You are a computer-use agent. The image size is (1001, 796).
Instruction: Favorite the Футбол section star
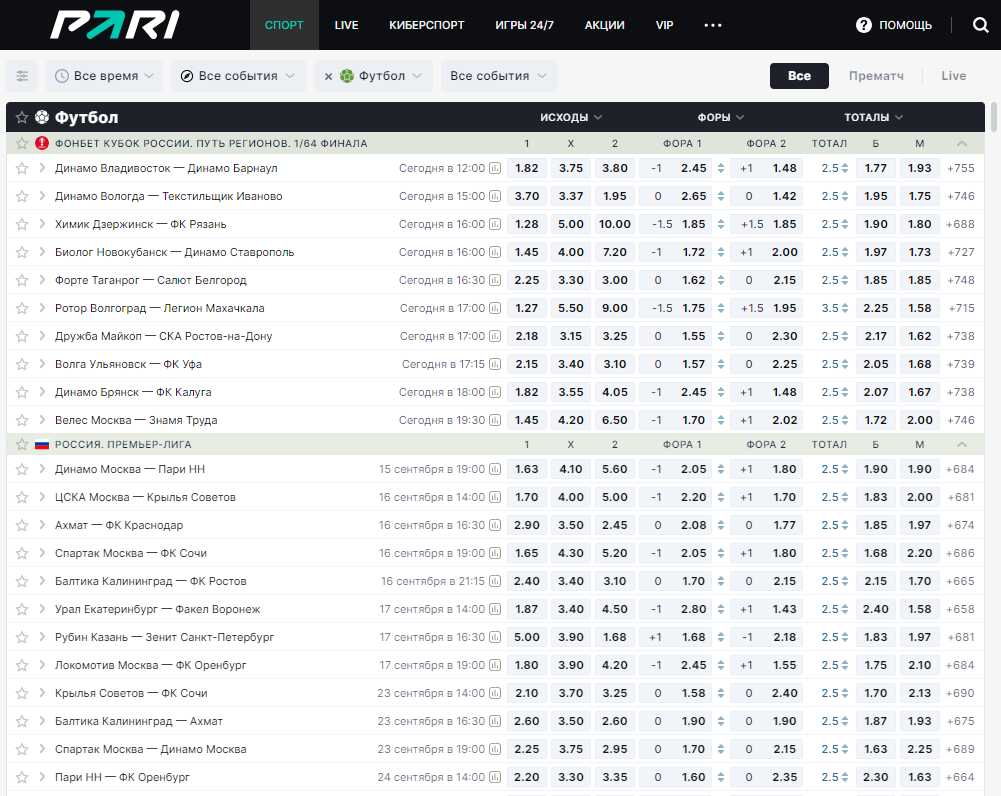pos(22,117)
